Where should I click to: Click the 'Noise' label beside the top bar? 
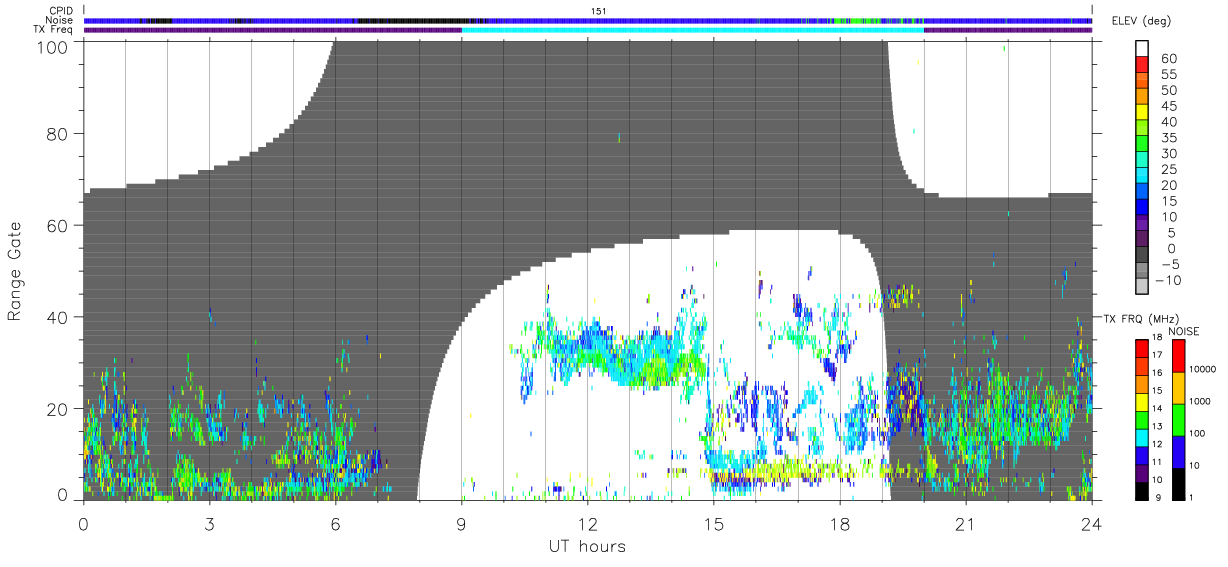click(61, 20)
